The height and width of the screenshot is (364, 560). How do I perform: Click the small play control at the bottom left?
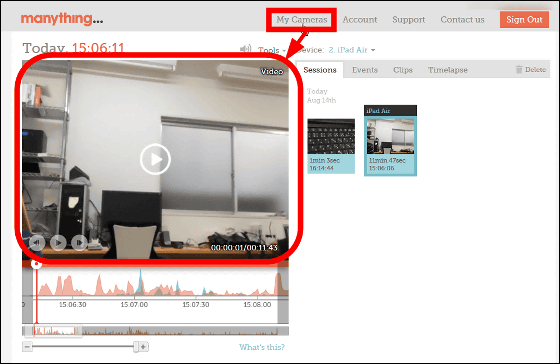click(x=58, y=243)
